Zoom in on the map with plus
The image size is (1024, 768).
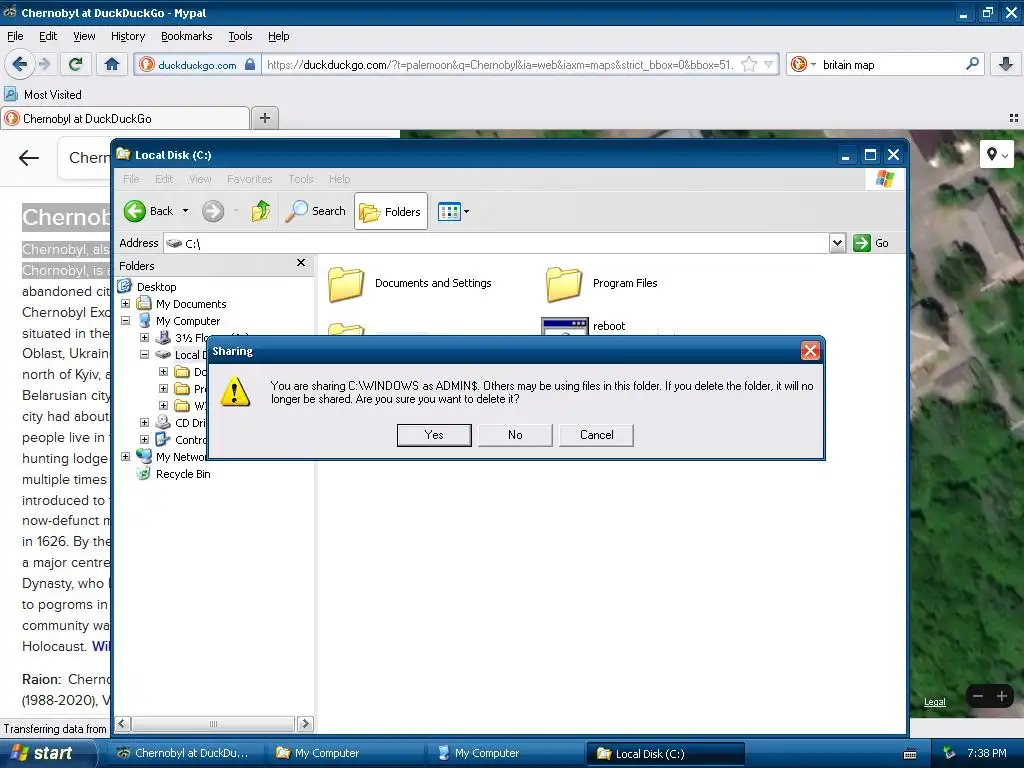[x=1001, y=696]
